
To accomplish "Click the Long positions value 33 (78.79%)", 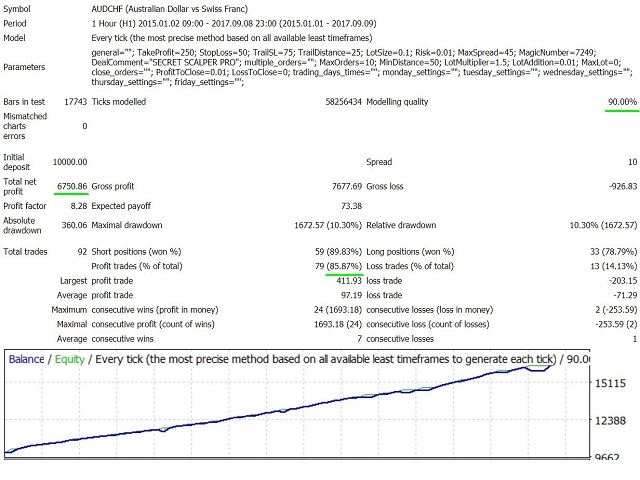I will click(613, 251).
